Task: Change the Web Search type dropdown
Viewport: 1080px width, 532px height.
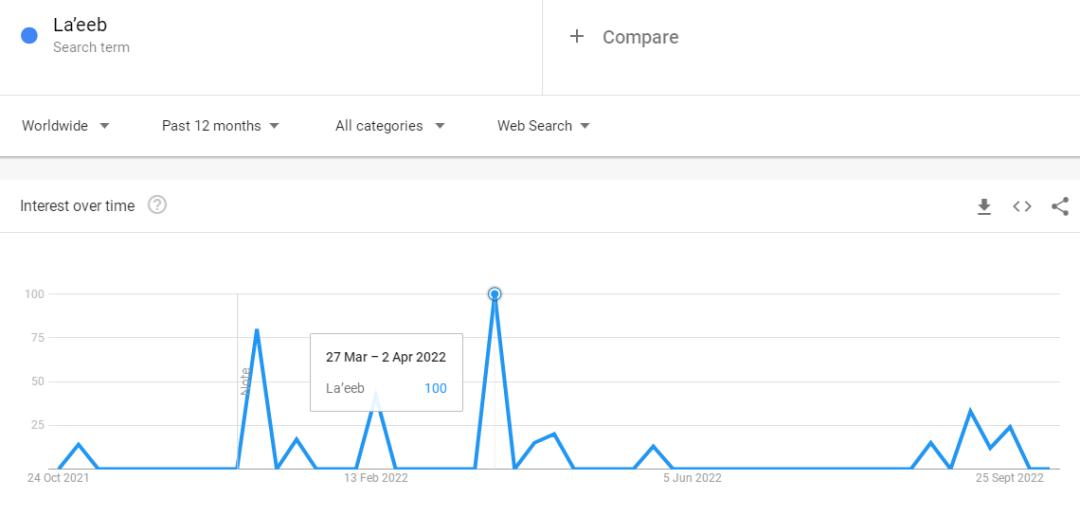Action: pos(543,126)
